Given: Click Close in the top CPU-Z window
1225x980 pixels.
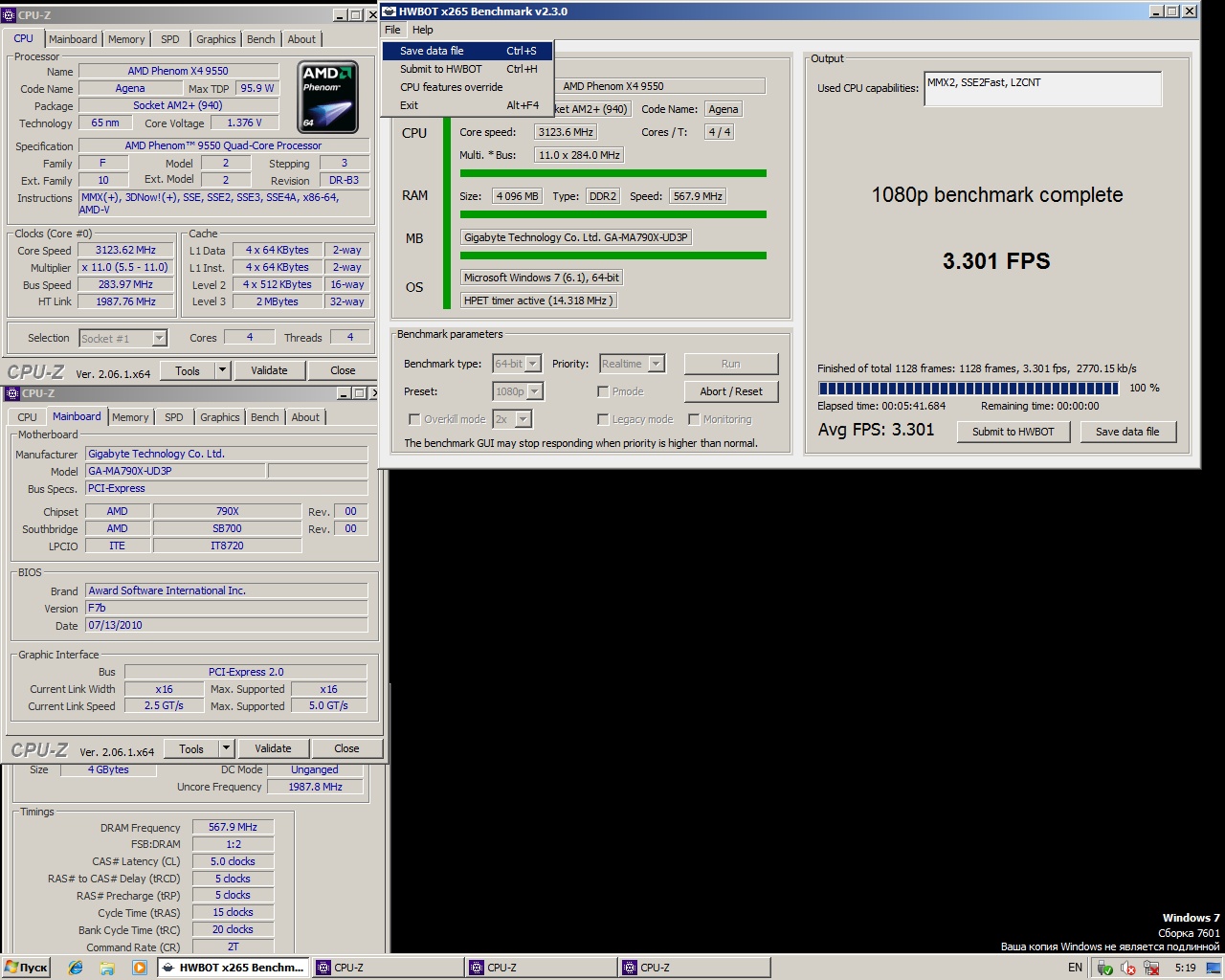Looking at the screenshot, I should [x=343, y=370].
